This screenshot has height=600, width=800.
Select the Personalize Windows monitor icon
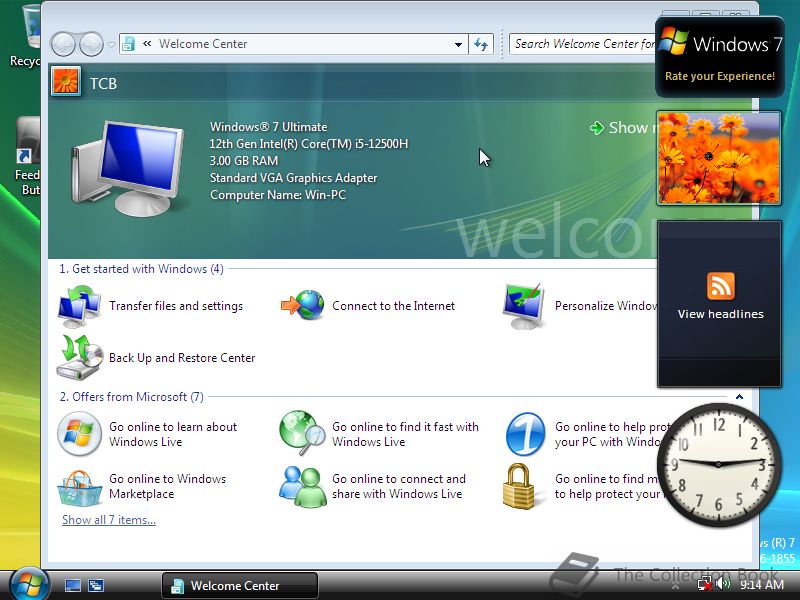pos(524,306)
